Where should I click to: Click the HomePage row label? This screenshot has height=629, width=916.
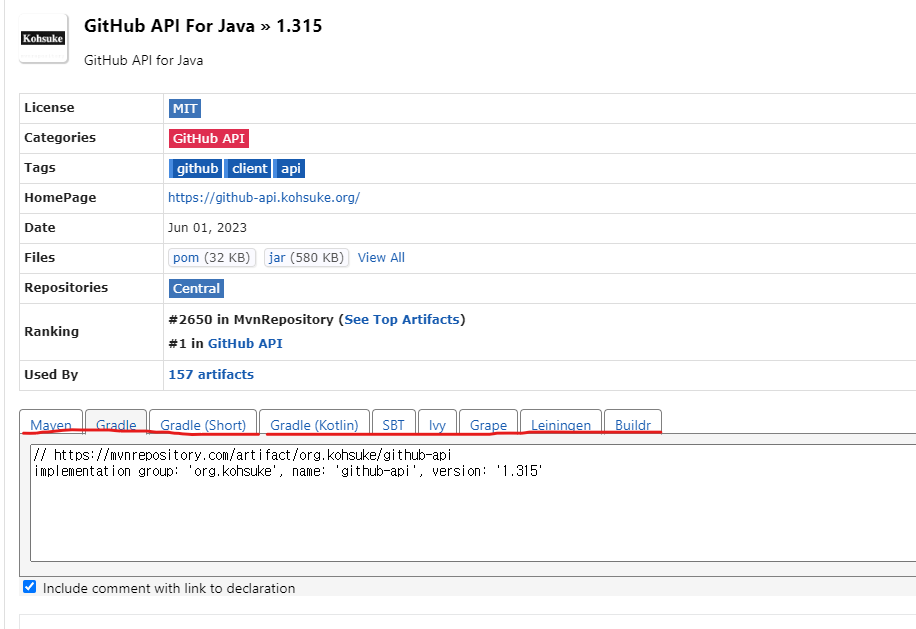pos(60,197)
